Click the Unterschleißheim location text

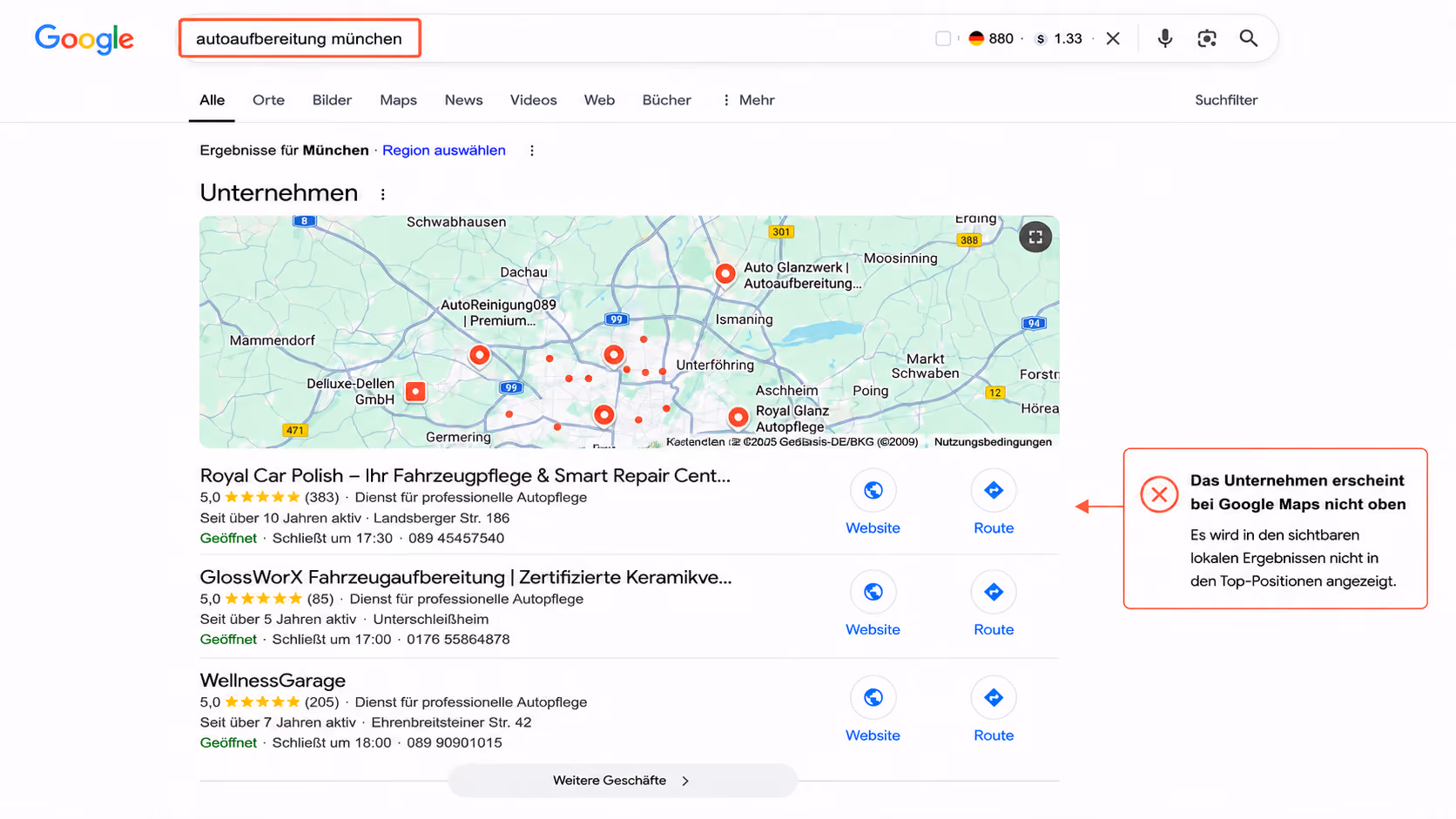pos(431,619)
